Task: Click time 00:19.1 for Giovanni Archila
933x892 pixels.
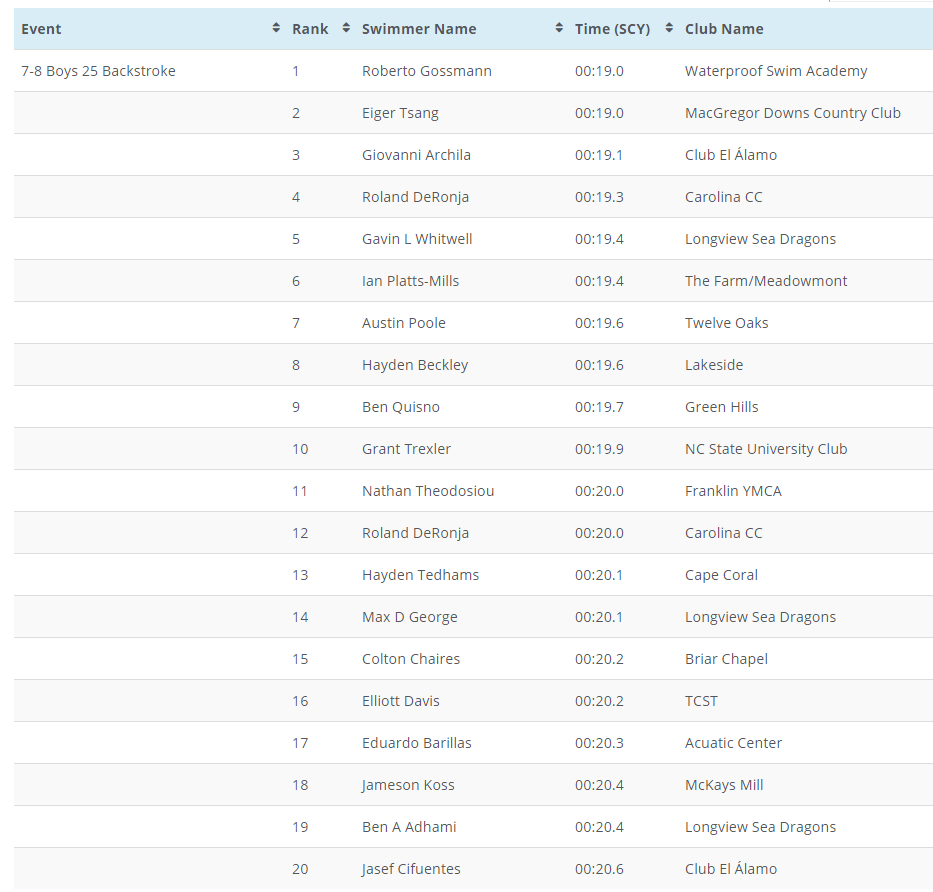Action: tap(599, 155)
